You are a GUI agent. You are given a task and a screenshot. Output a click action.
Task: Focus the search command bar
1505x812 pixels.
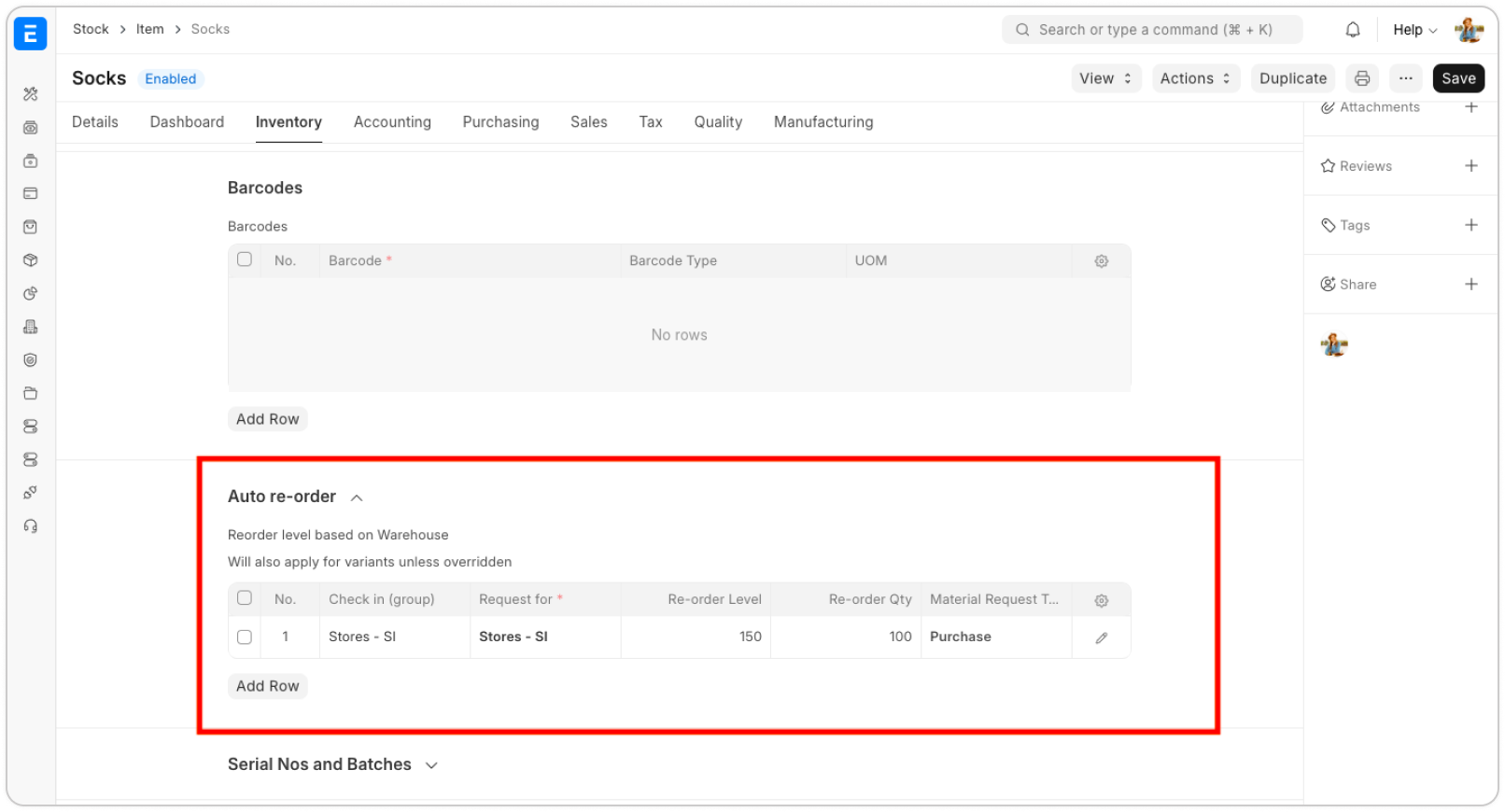(x=1152, y=30)
